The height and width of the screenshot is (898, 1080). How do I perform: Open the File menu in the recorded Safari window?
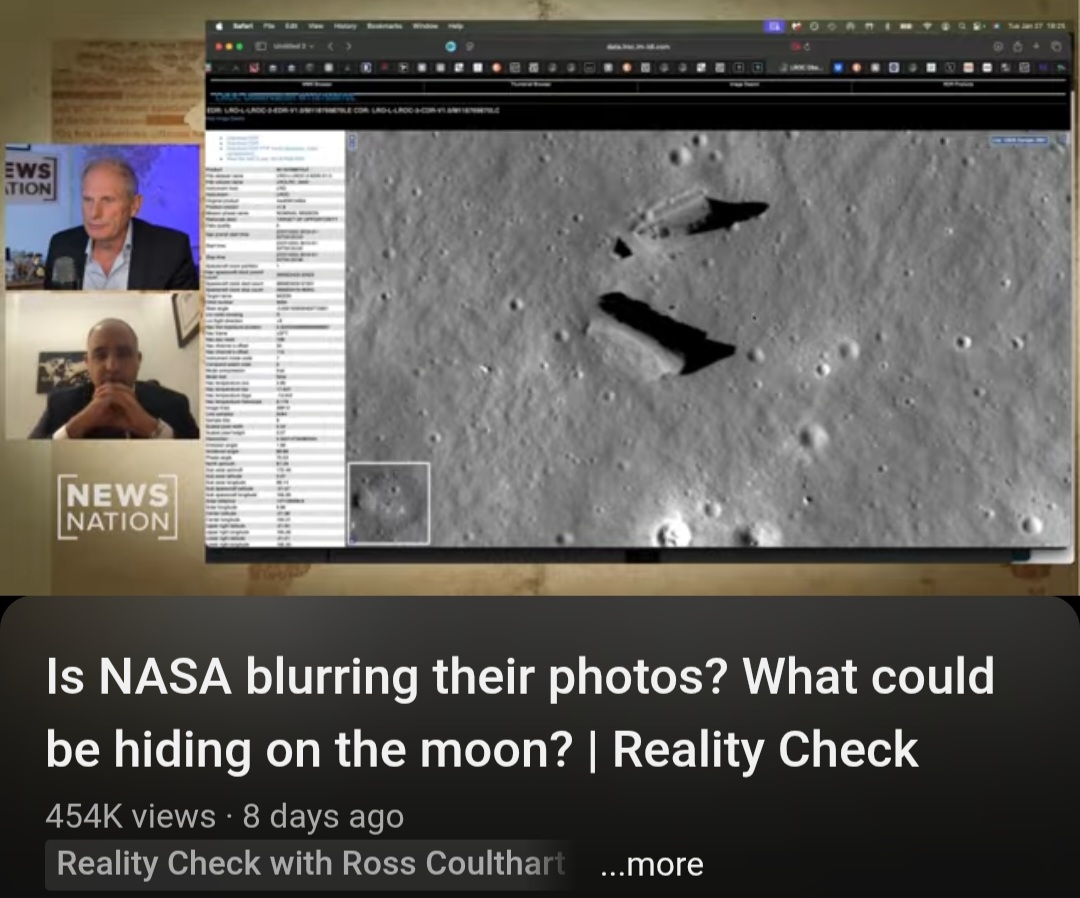click(x=269, y=26)
